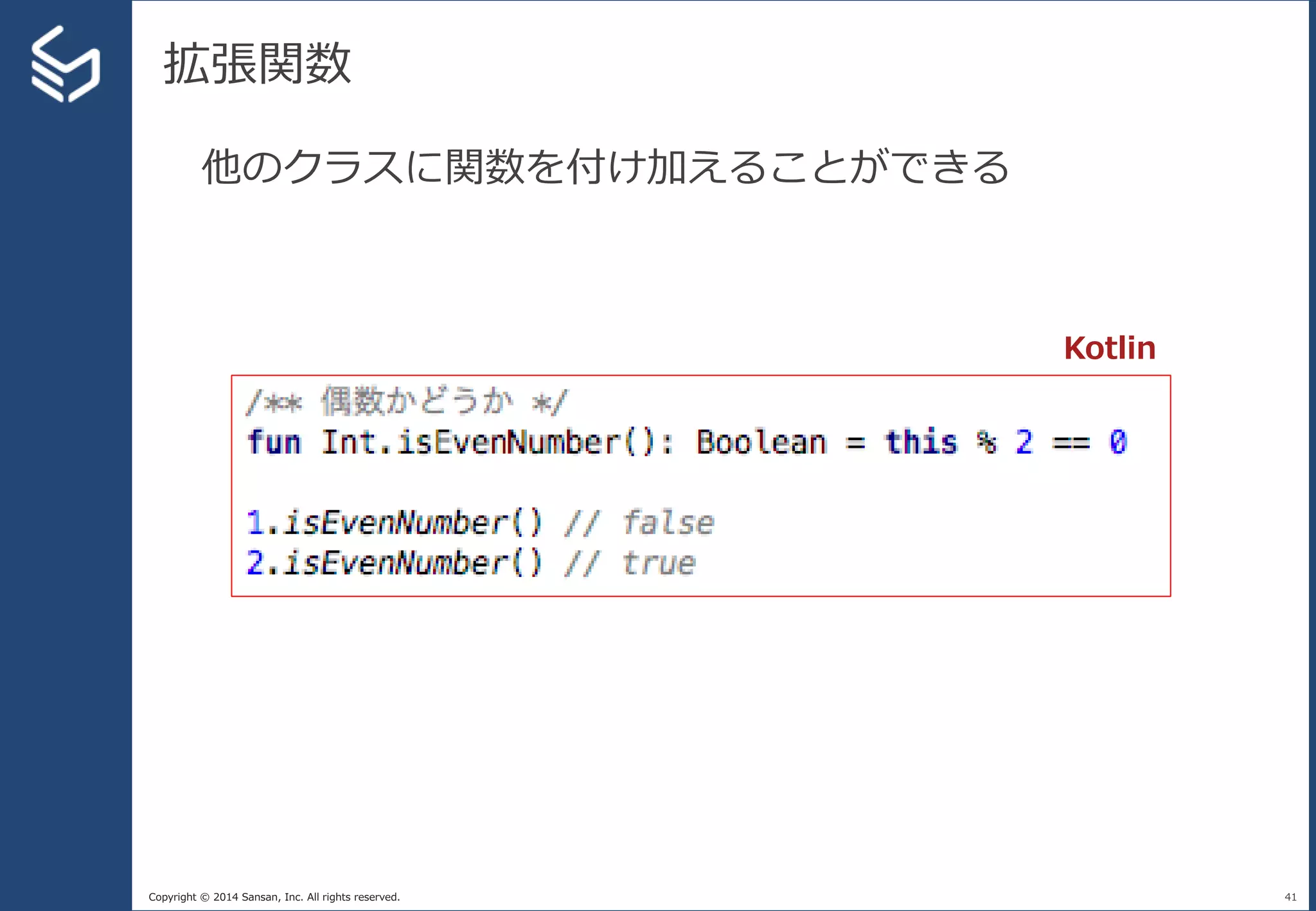Select the slide title 拡張関数
The height and width of the screenshot is (911, 1316).
point(257,64)
